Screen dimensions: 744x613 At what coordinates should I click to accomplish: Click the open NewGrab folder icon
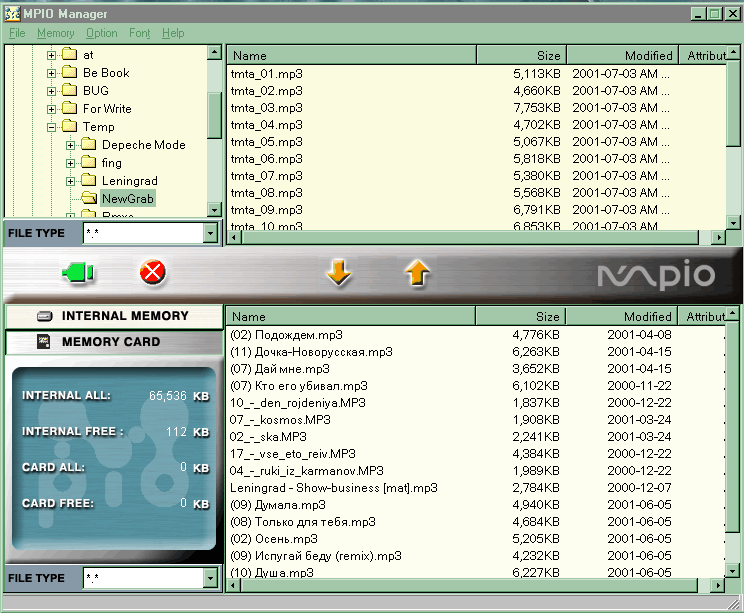tap(89, 198)
